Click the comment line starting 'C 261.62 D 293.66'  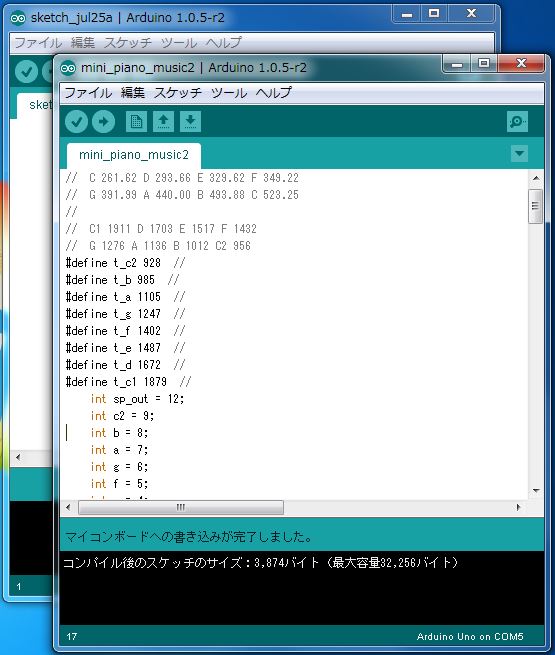[182, 178]
